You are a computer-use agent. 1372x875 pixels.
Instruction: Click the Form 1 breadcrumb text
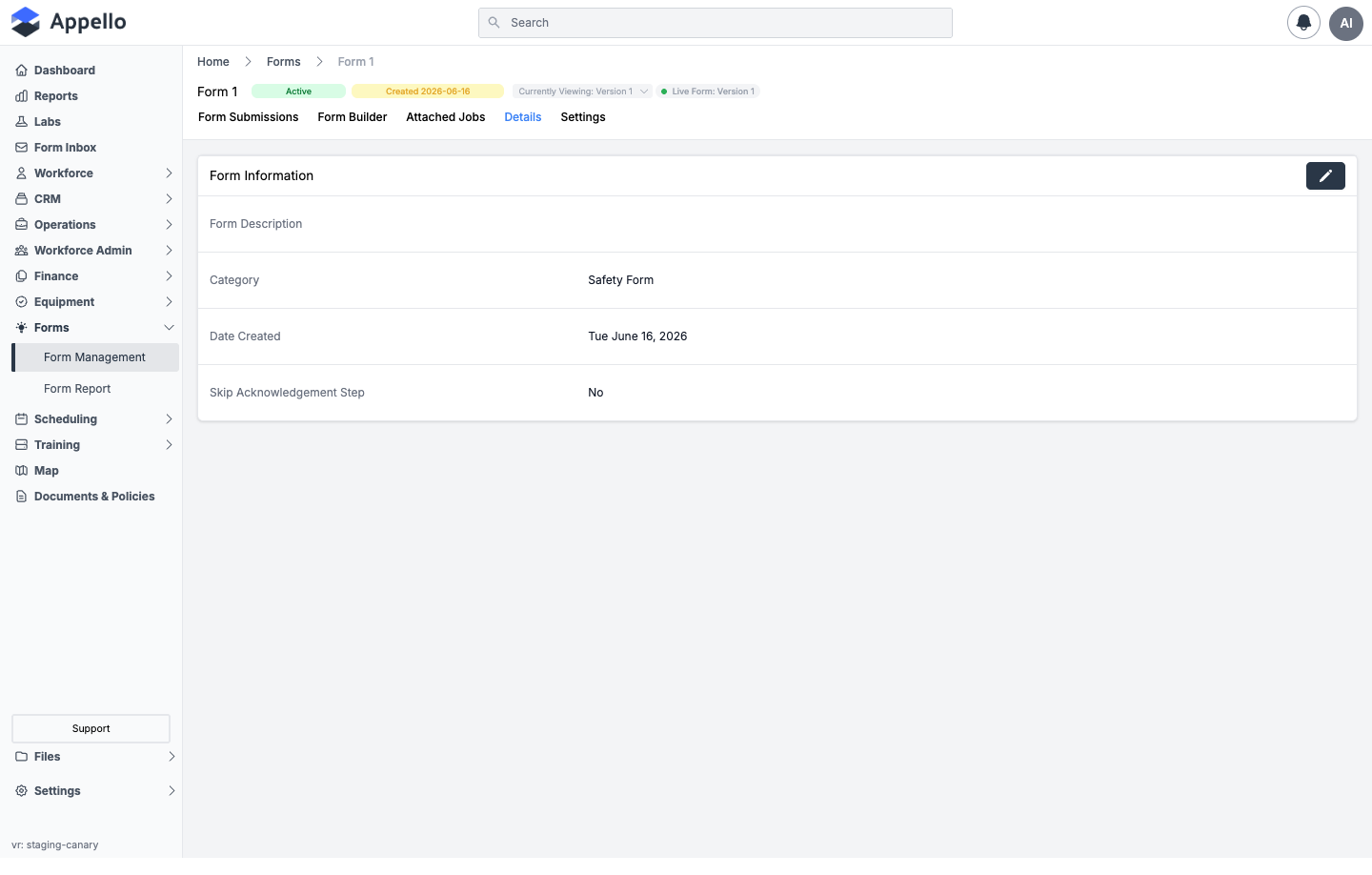point(356,62)
